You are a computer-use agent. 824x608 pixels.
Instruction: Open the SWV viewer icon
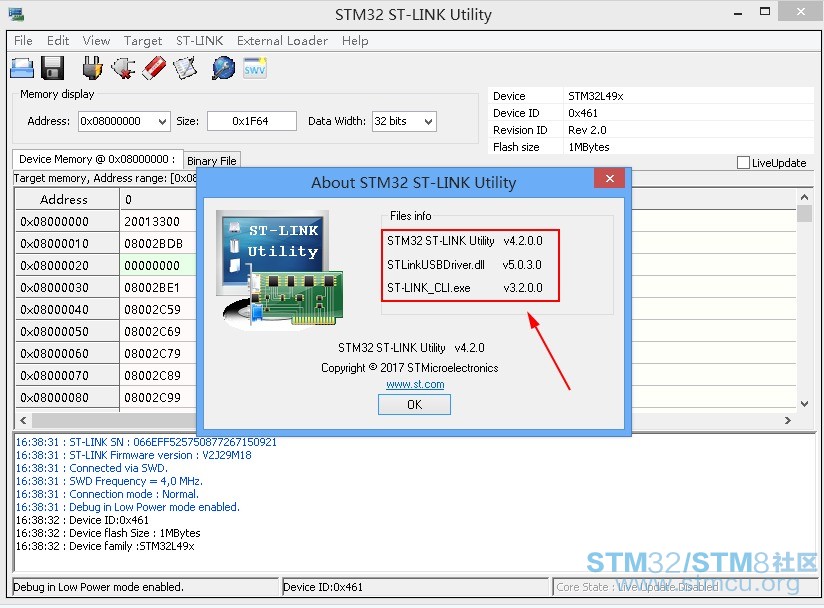255,68
